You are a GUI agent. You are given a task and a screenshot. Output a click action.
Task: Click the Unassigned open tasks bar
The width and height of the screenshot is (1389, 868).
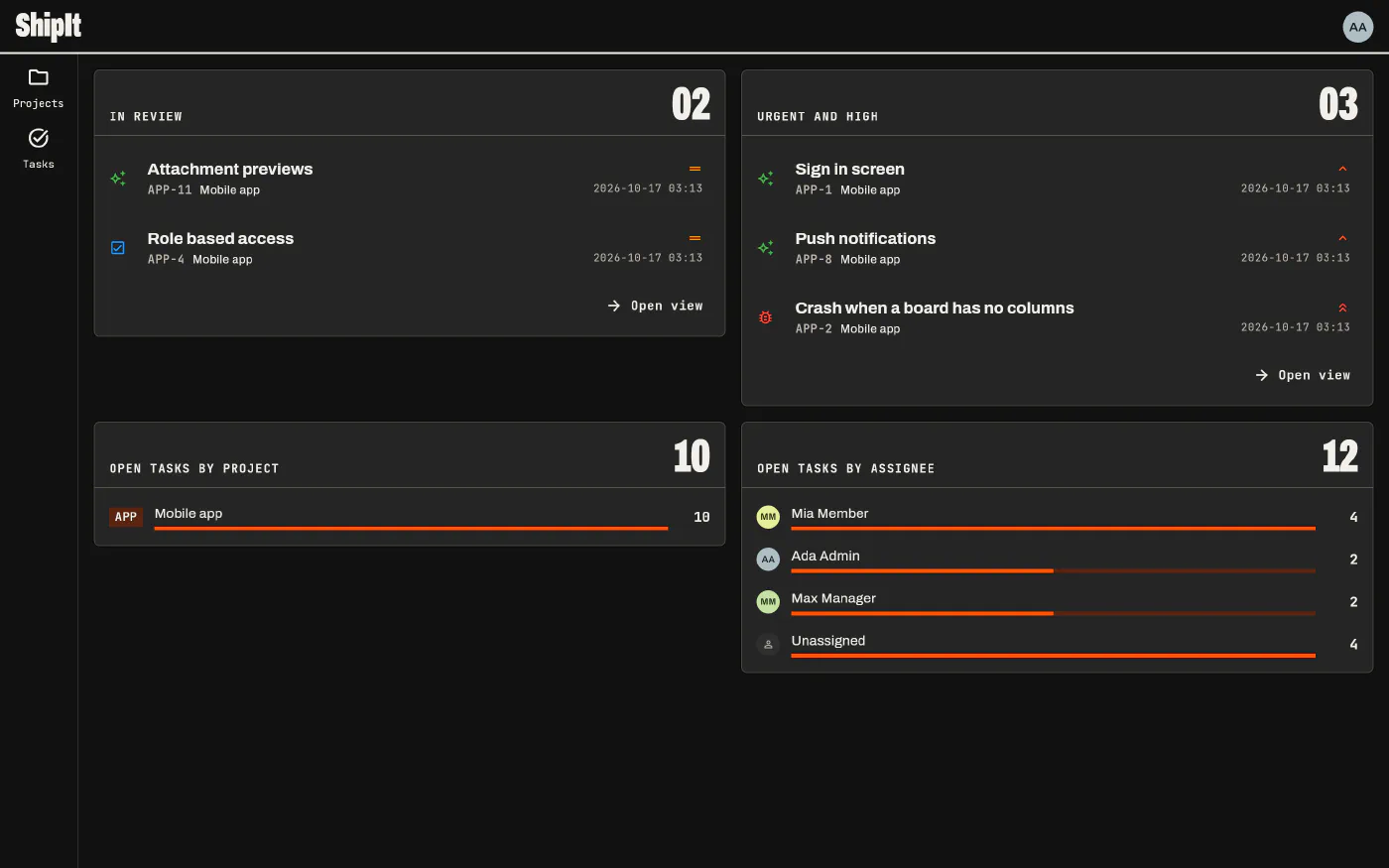(x=1053, y=656)
